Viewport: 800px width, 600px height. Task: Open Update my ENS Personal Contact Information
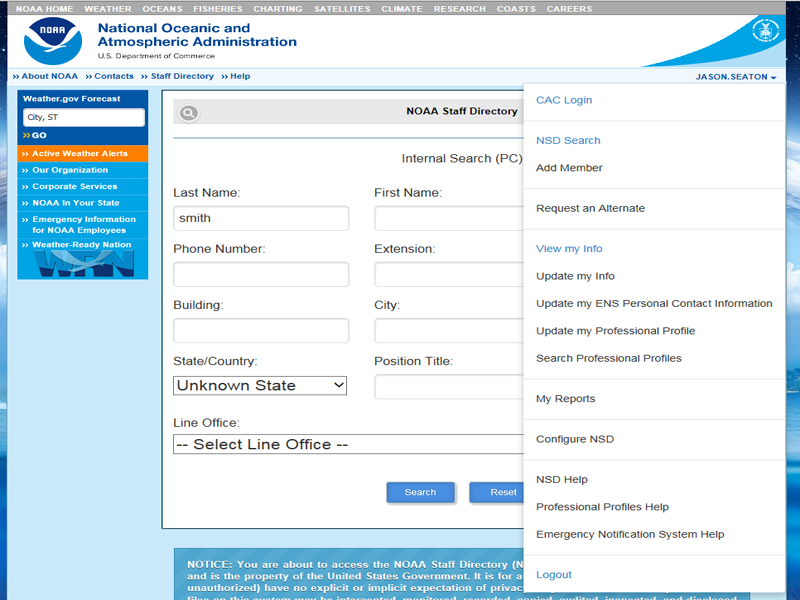(x=654, y=304)
